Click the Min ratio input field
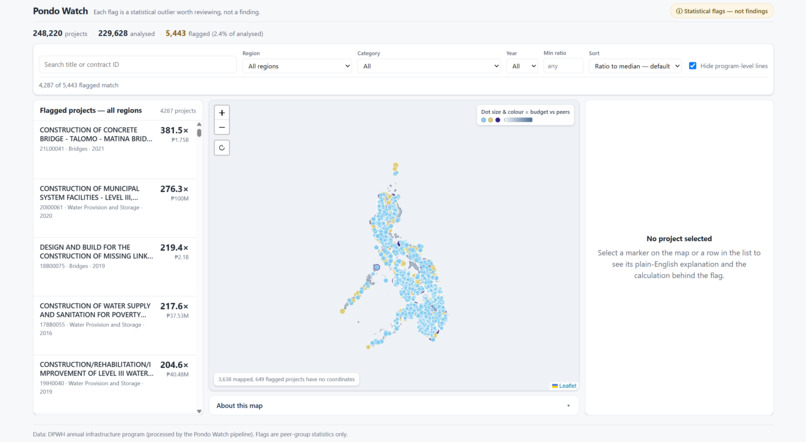 point(563,66)
